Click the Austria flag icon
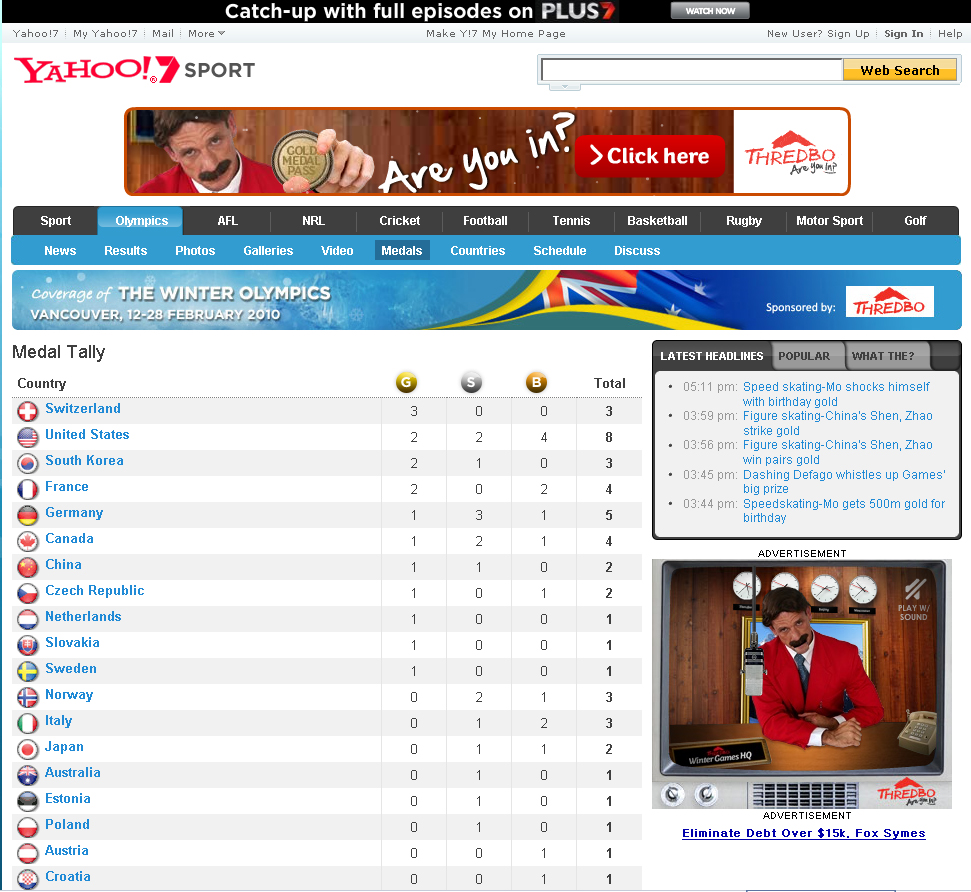Image resolution: width=971 pixels, height=892 pixels. 27,854
